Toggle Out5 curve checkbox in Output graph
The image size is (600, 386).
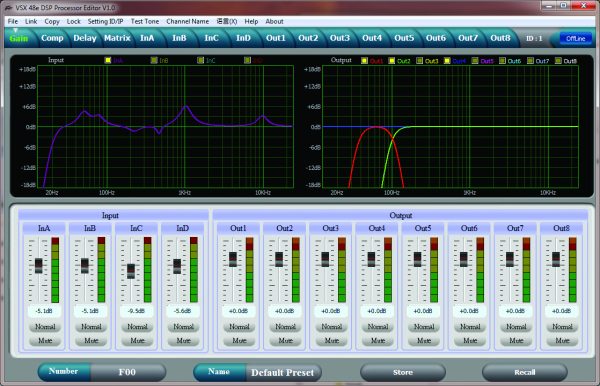click(475, 60)
